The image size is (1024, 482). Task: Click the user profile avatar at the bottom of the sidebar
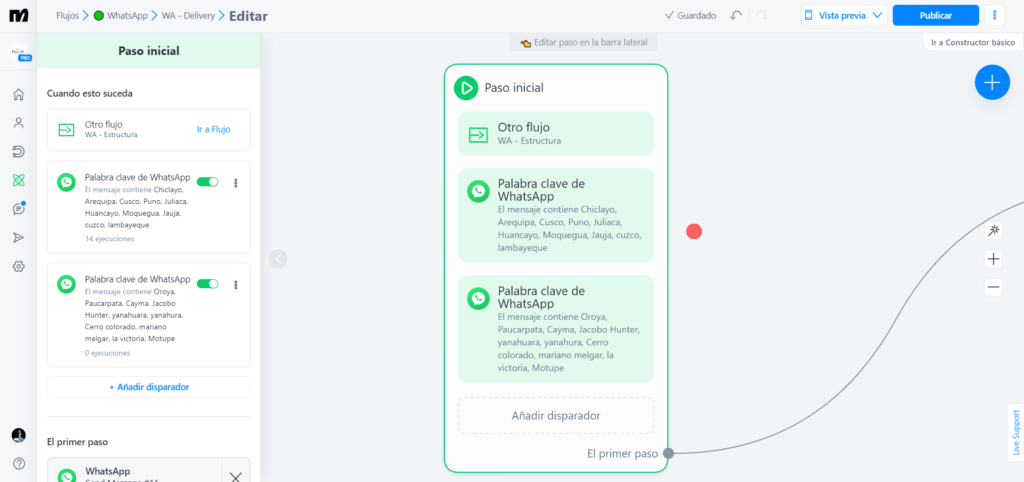(x=19, y=435)
